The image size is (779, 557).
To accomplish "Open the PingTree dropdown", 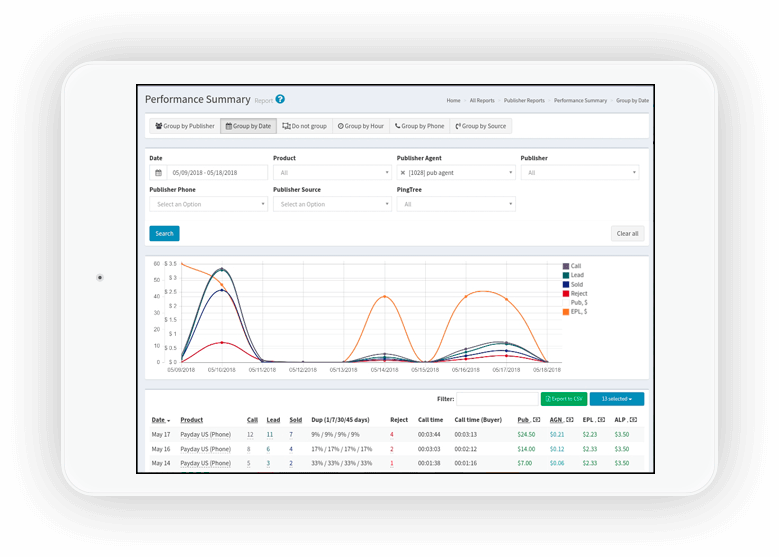I will [x=455, y=204].
